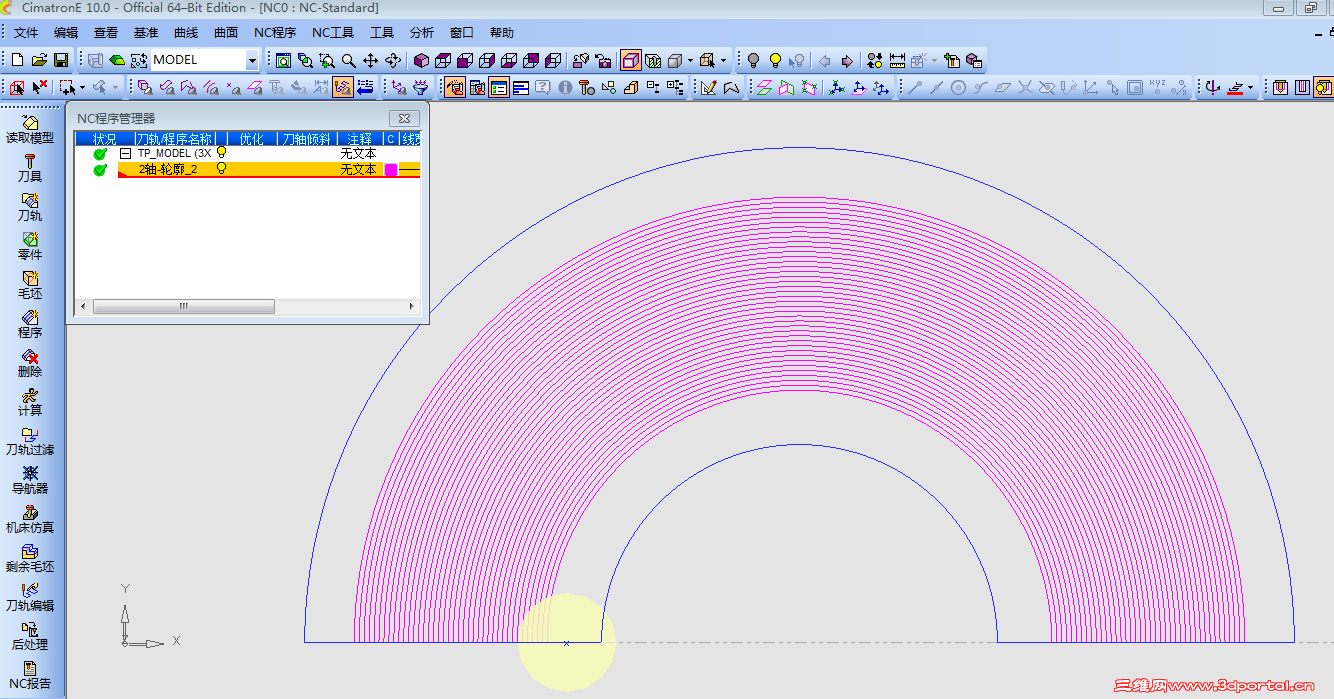Toggle the highlighted button at toolbar far right
1334x699 pixels.
1324,88
